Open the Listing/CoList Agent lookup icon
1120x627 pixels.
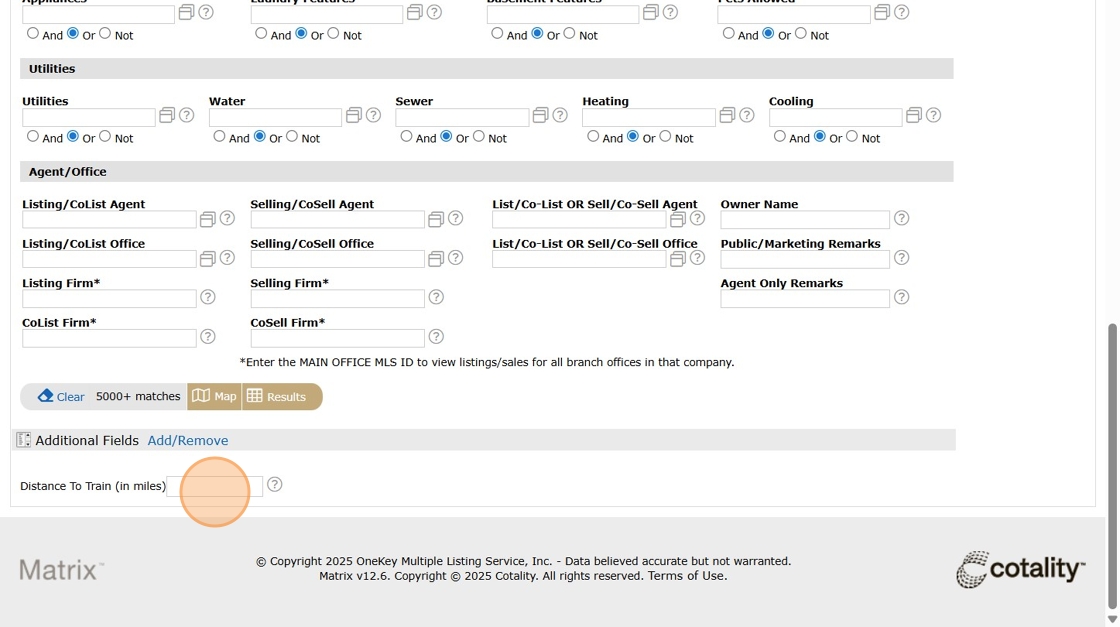click(x=207, y=219)
